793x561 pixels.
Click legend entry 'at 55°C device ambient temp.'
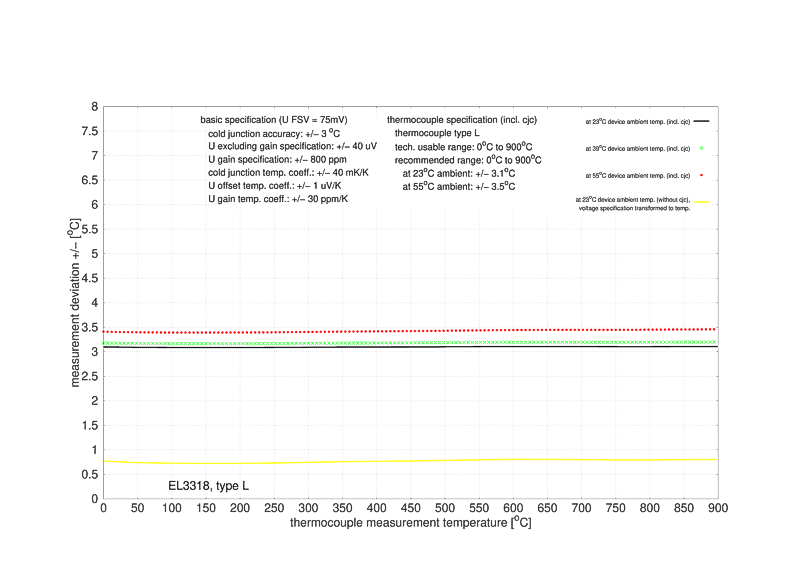tap(638, 176)
